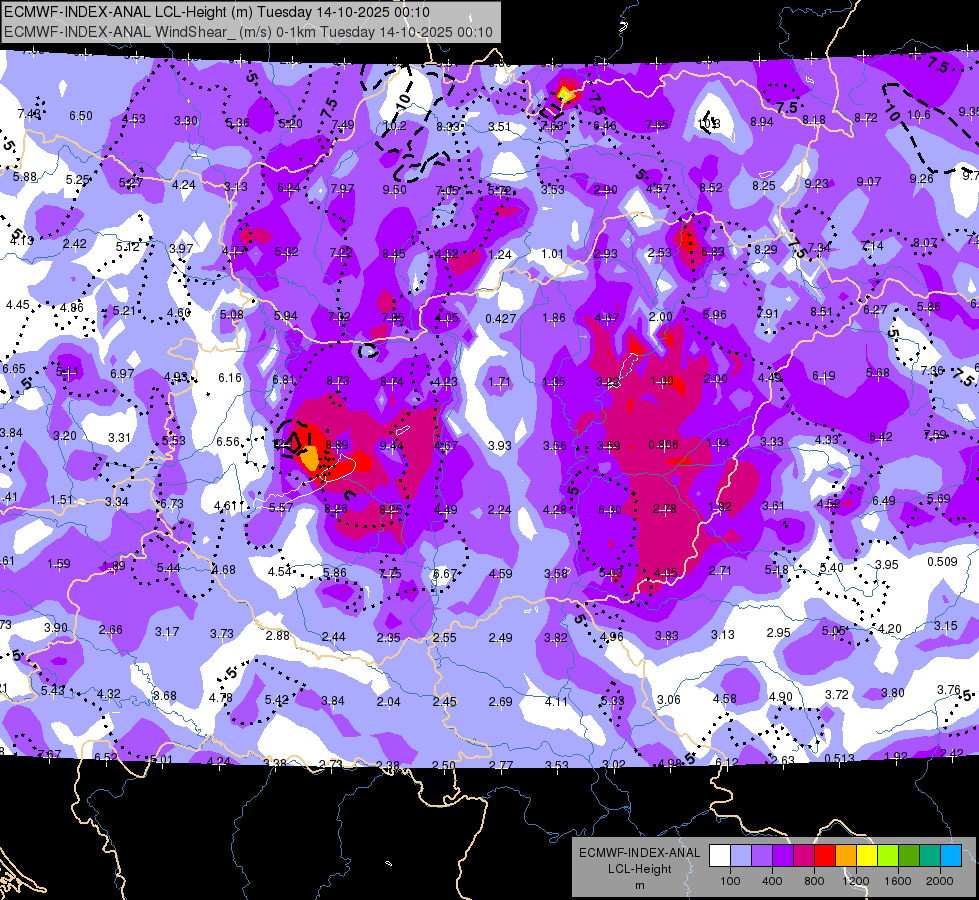The width and height of the screenshot is (979, 900).
Task: Click the grid value 6.30
Action: click(610, 510)
